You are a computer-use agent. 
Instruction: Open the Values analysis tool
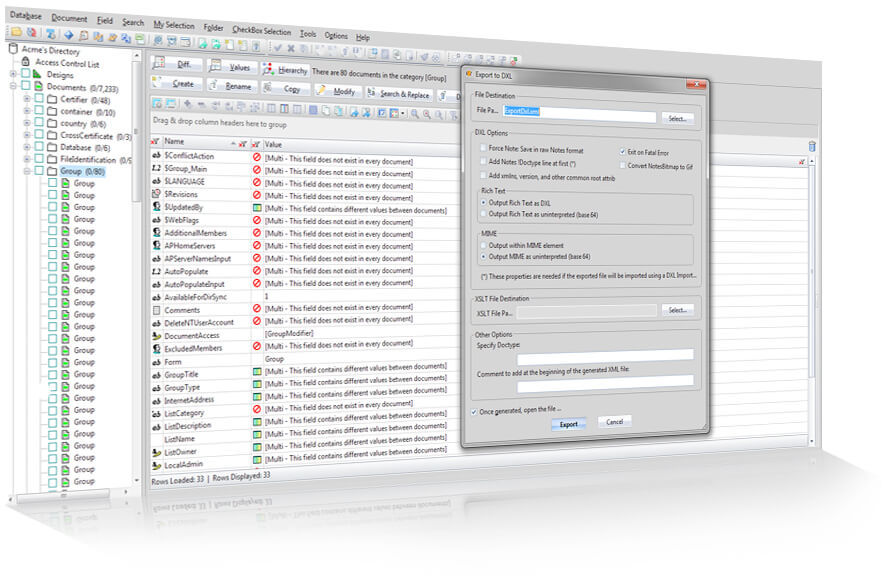point(231,67)
